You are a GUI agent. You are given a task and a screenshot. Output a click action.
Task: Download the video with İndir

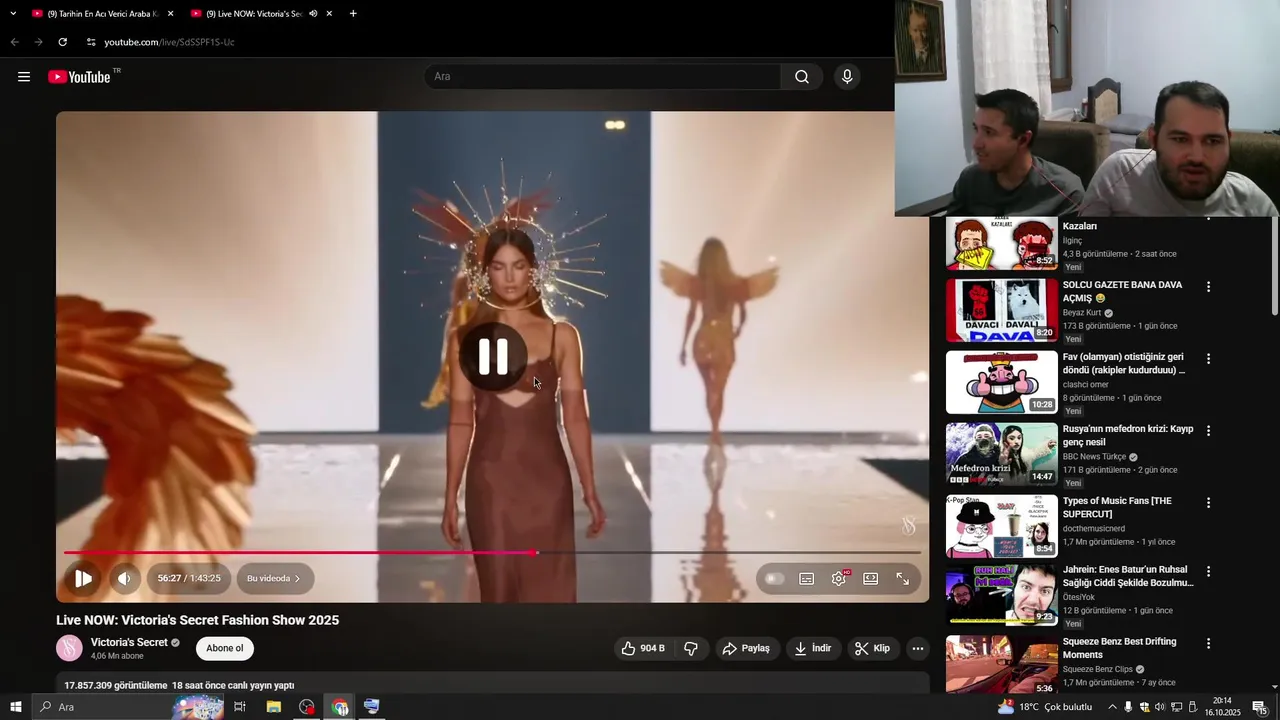814,648
